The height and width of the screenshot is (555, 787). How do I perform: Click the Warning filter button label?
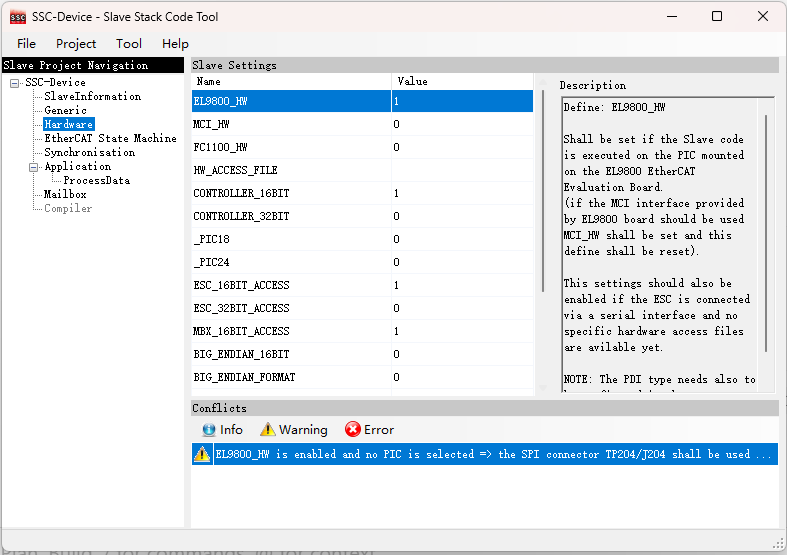(x=303, y=430)
